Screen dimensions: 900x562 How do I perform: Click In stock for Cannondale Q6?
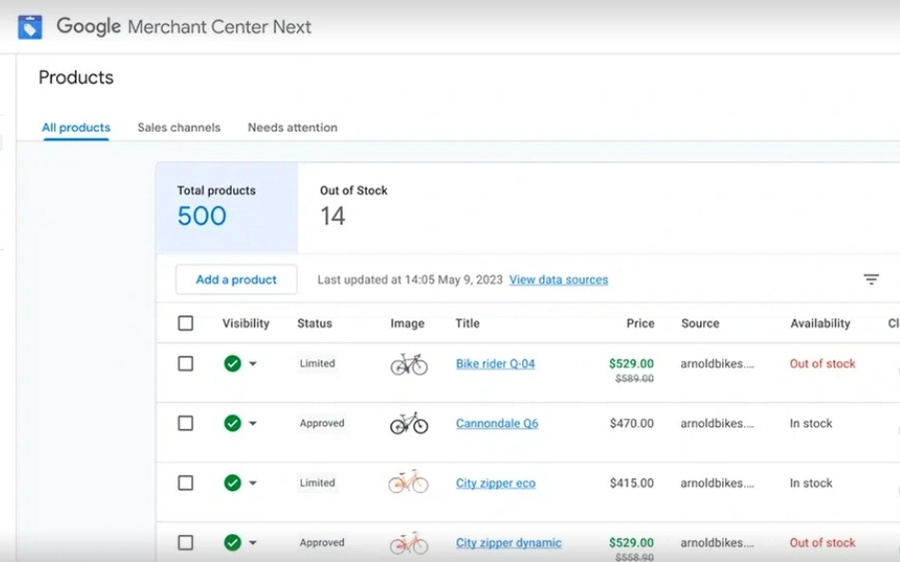810,423
